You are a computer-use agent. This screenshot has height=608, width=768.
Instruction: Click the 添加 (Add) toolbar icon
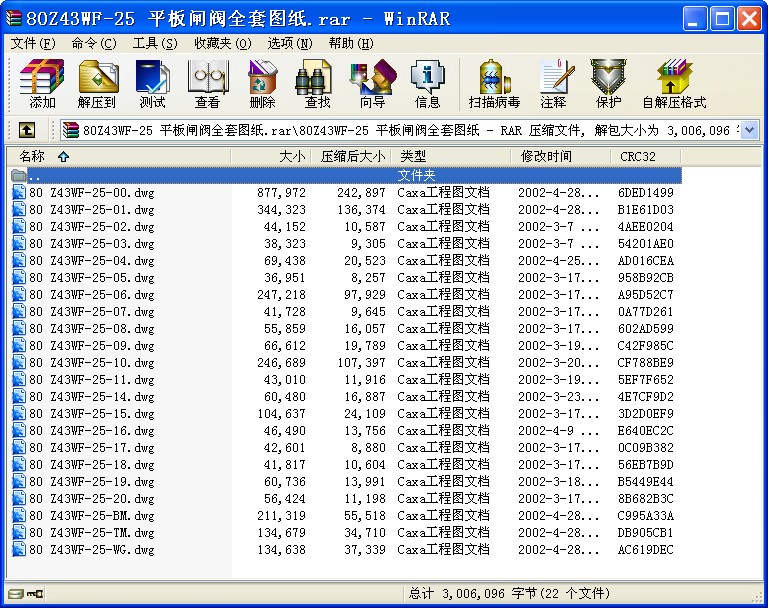42,84
